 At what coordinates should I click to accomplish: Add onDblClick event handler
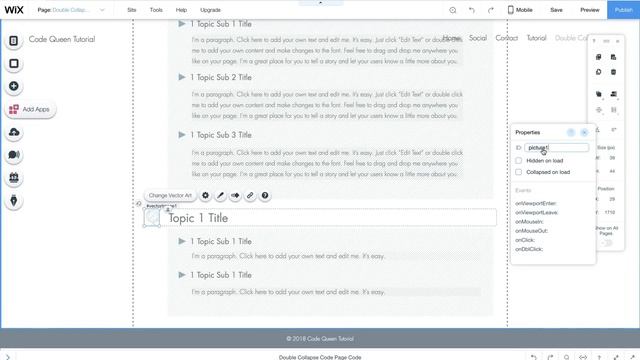(x=529, y=249)
